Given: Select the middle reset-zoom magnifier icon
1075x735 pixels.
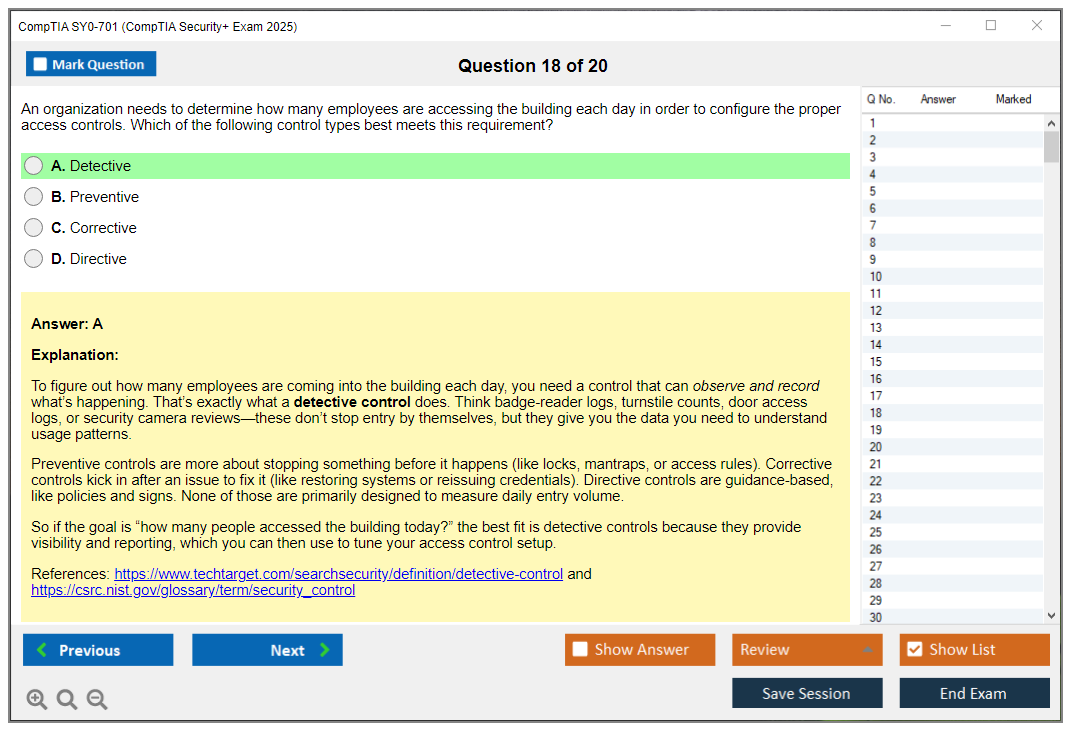Looking at the screenshot, I should tap(66, 699).
